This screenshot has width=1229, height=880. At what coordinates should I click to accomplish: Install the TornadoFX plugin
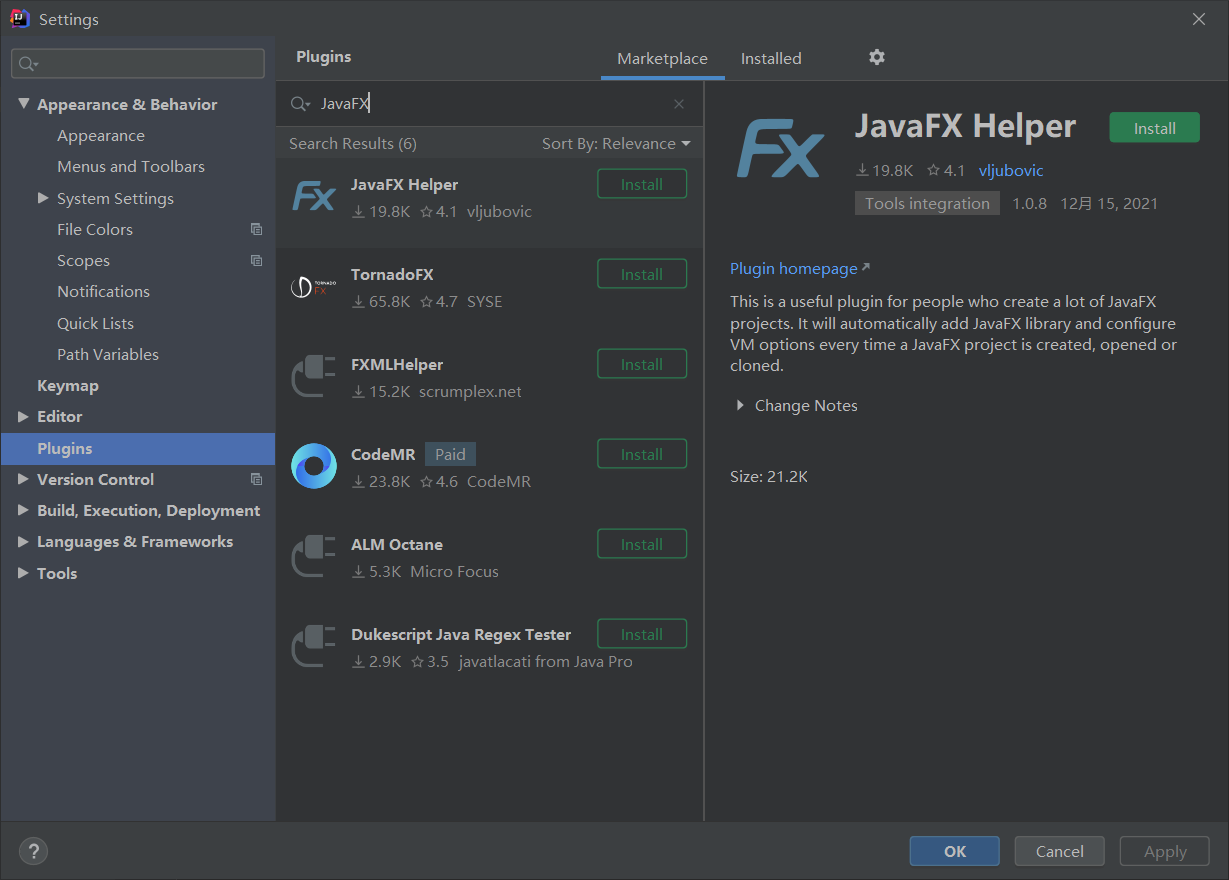pyautogui.click(x=642, y=274)
